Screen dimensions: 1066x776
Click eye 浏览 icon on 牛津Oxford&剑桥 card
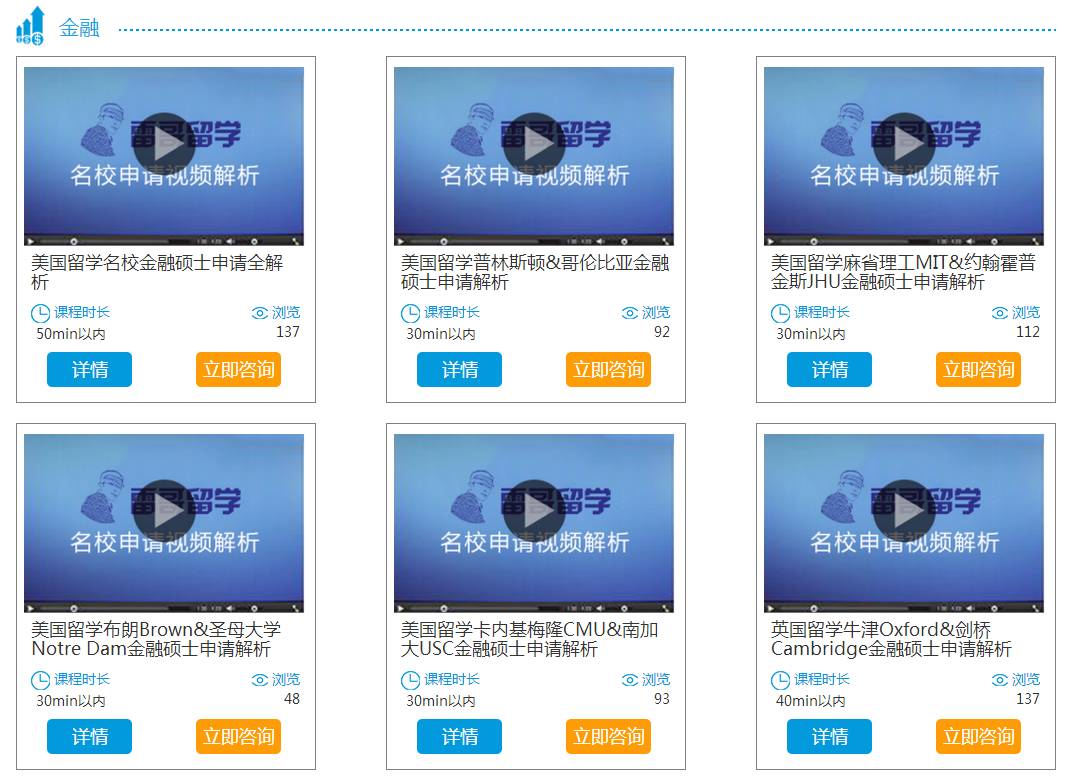pyautogui.click(x=999, y=680)
